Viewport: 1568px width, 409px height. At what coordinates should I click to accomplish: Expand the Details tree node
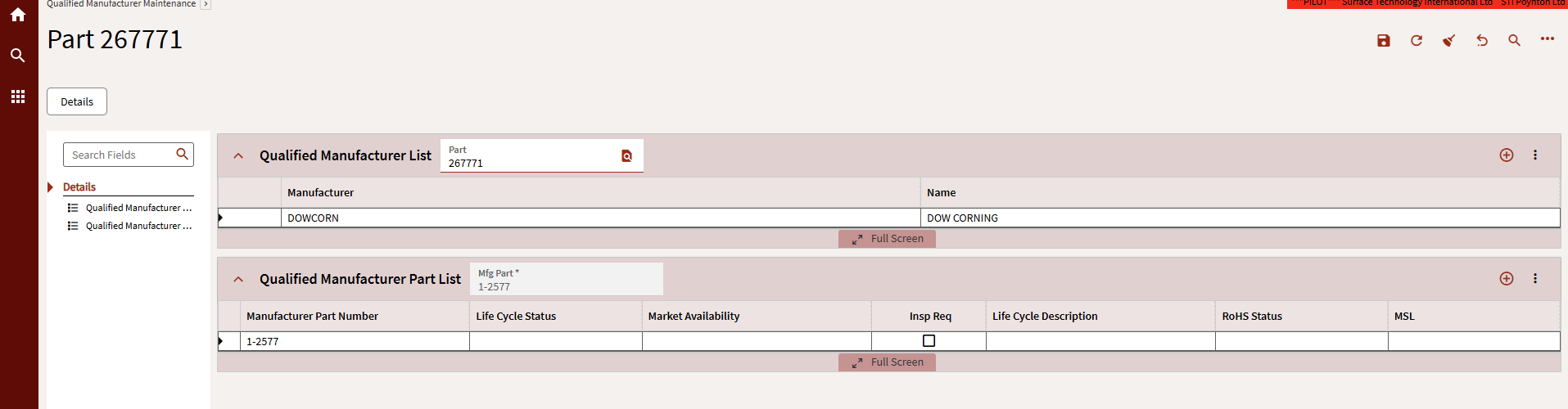click(51, 187)
